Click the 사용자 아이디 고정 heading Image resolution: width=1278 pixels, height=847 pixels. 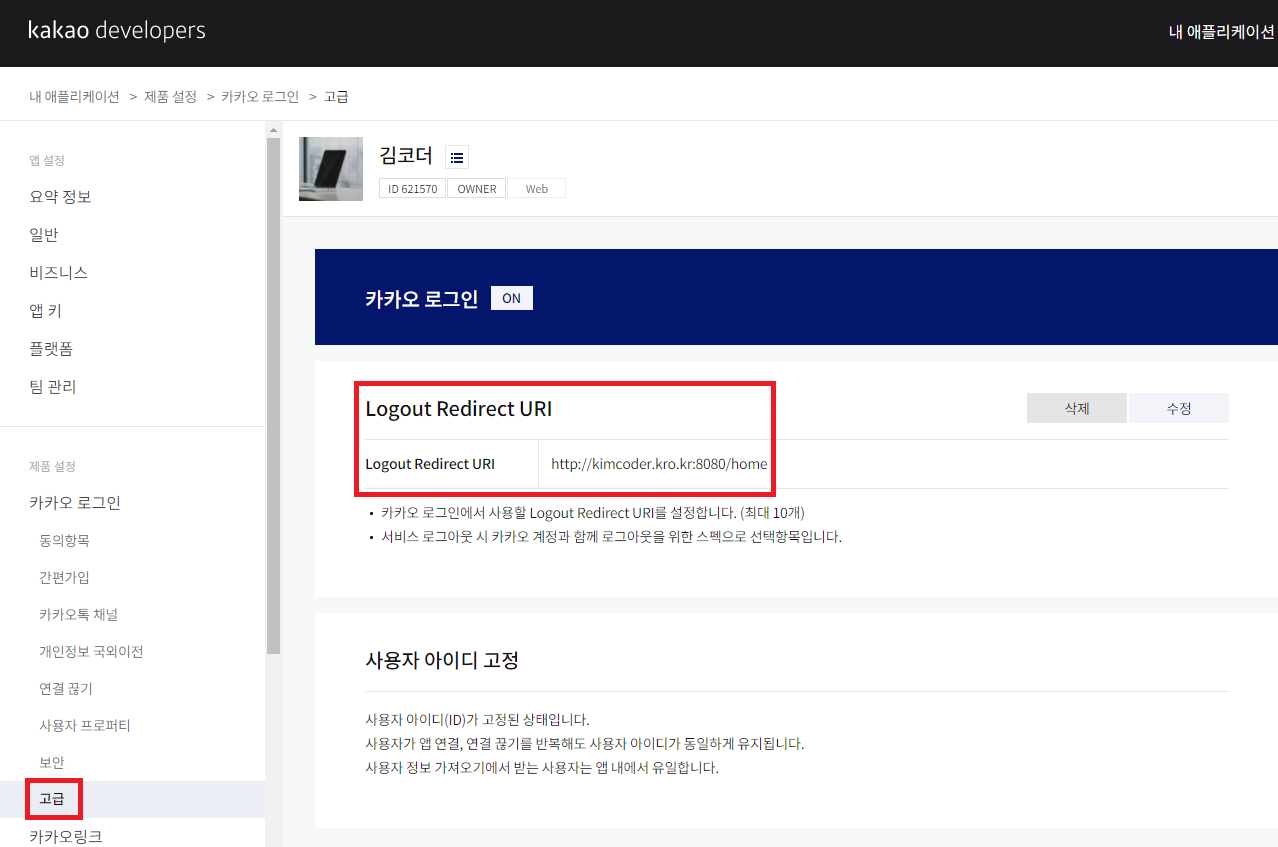[442, 660]
